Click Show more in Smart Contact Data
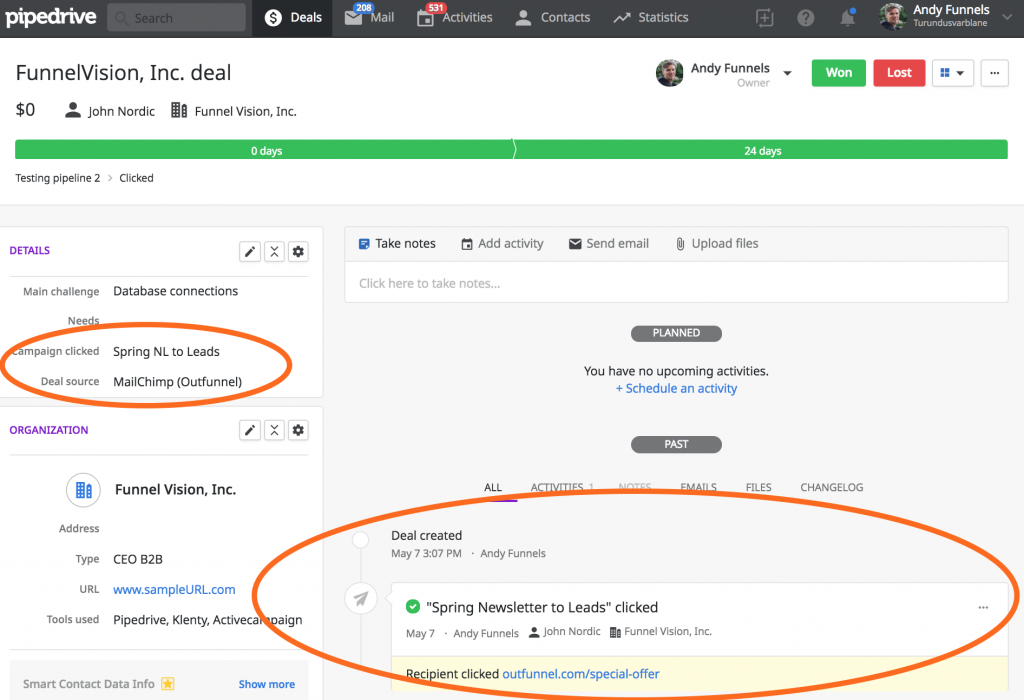The image size is (1024, 700). click(x=266, y=684)
